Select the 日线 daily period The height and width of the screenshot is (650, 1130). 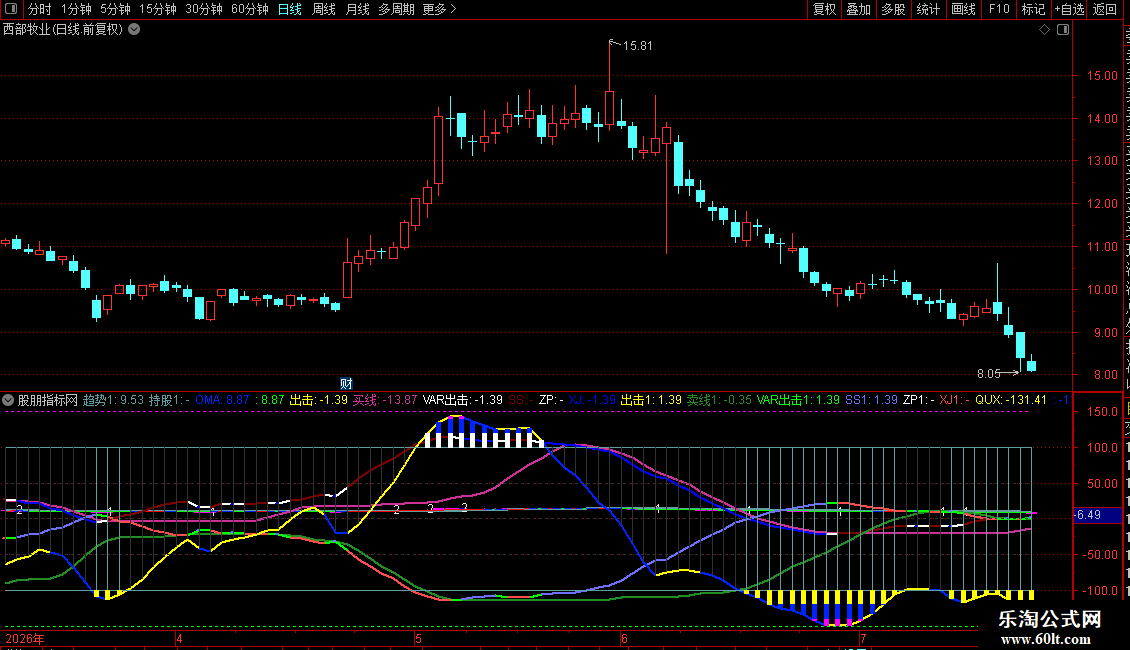tap(290, 9)
